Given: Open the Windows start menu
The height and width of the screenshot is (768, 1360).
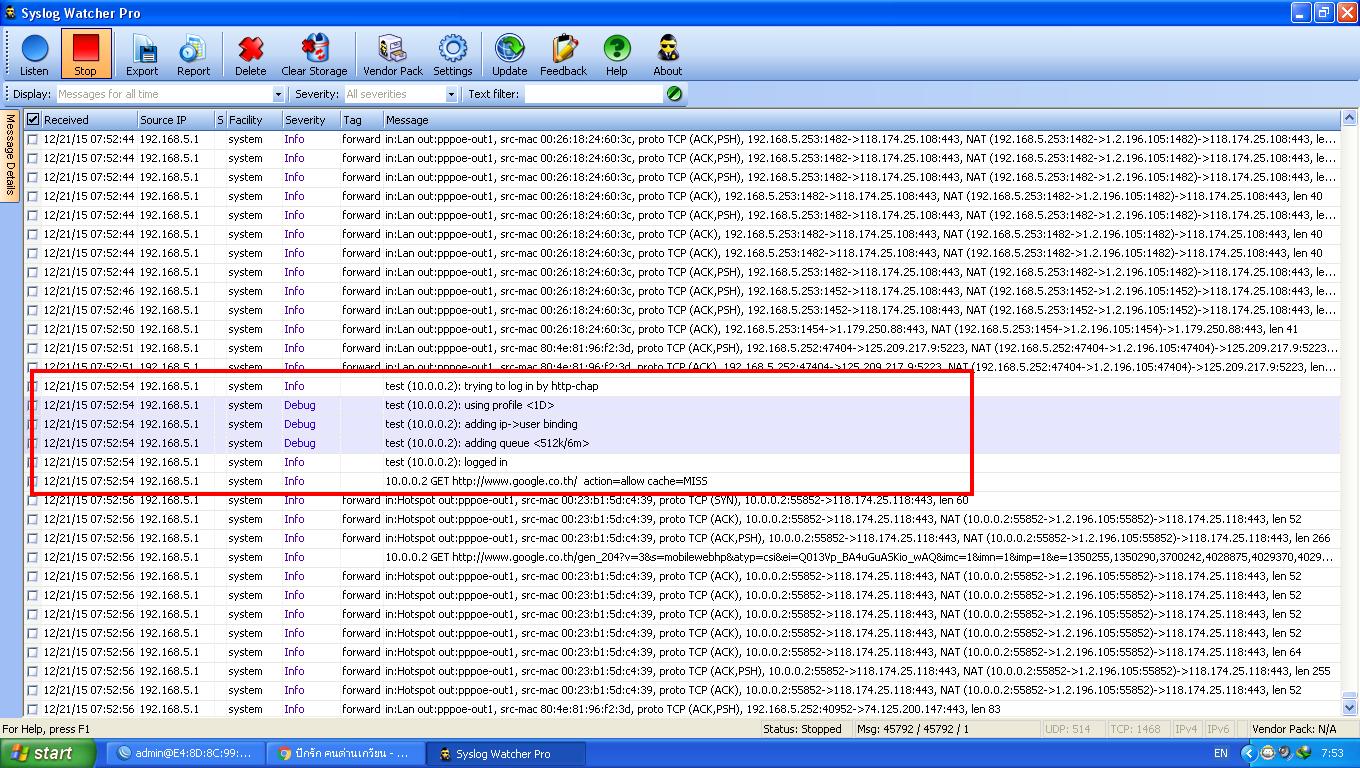Looking at the screenshot, I should coord(48,753).
